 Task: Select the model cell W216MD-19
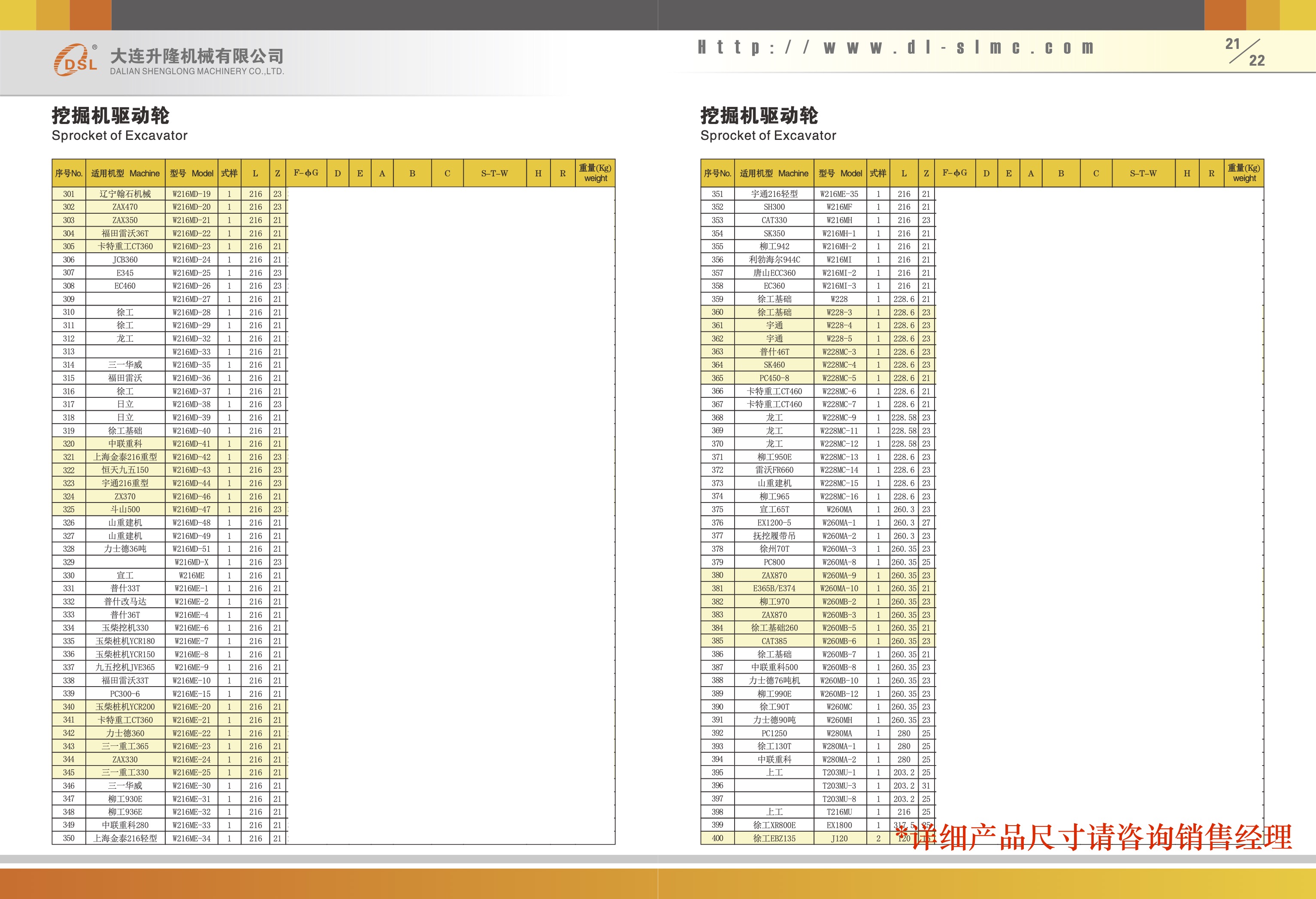tap(191, 194)
